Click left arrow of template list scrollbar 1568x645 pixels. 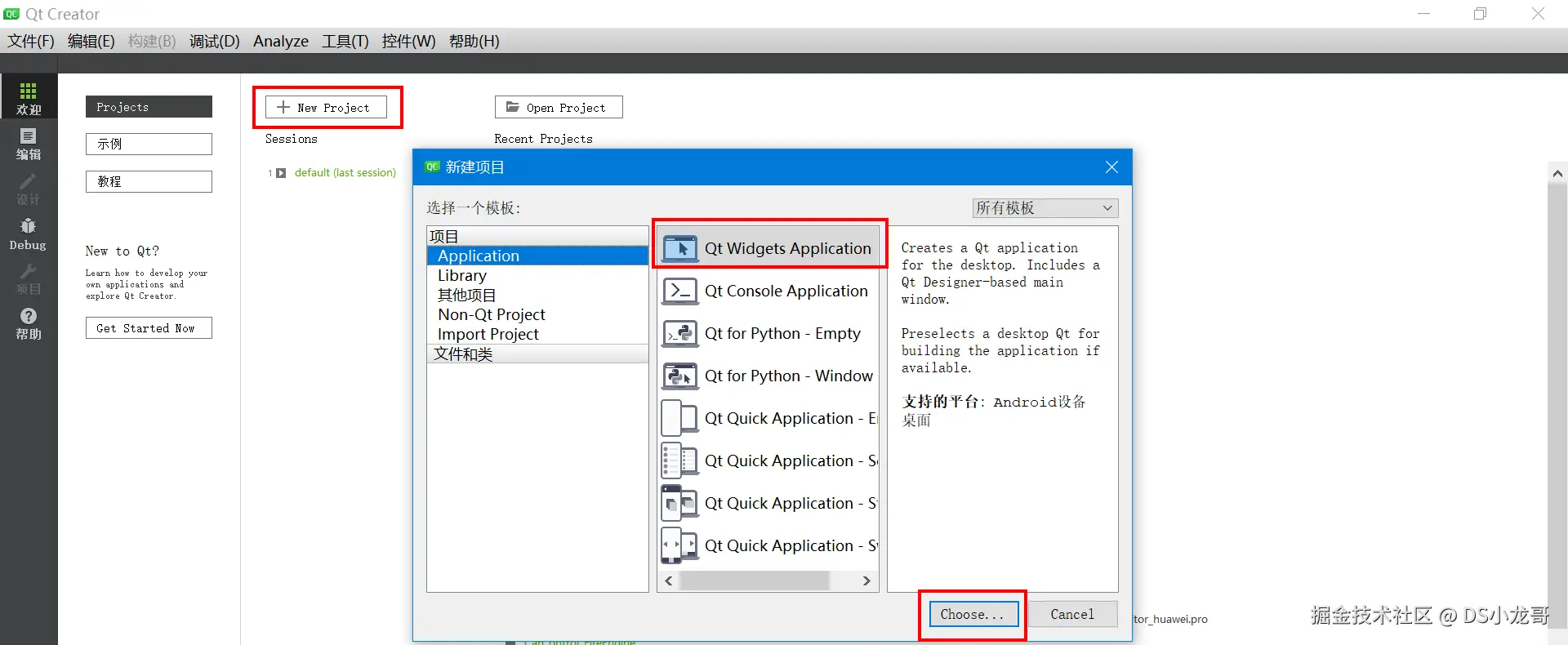(669, 580)
